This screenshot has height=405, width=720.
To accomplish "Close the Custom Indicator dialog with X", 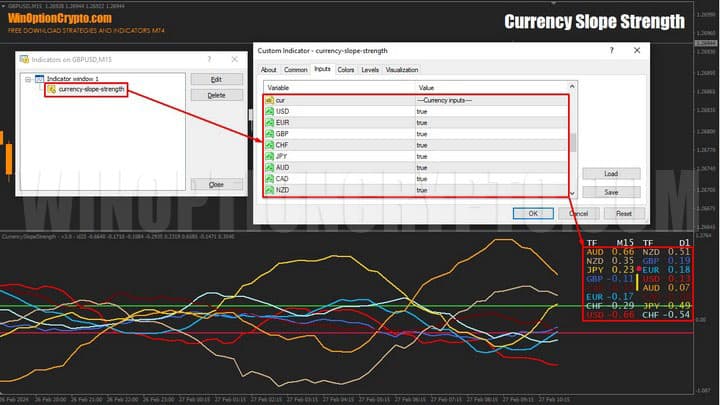I will click(637, 50).
